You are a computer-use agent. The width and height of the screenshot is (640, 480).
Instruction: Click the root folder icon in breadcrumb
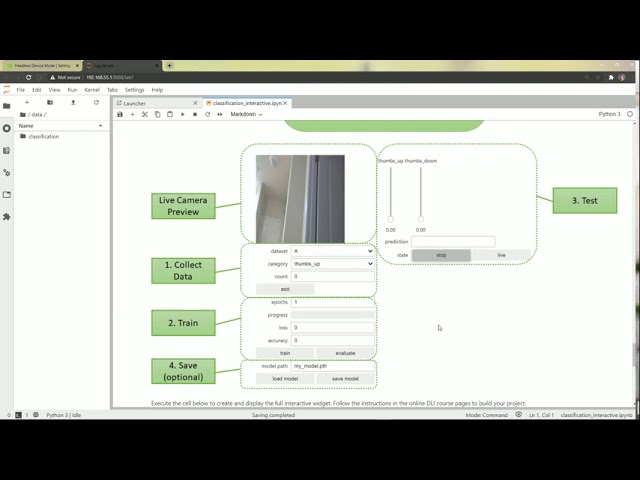23,115
